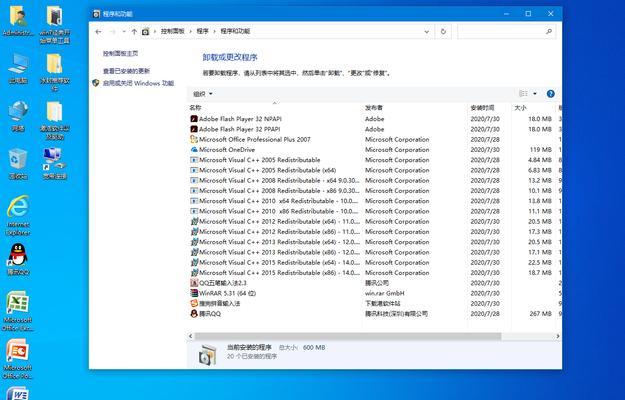The width and height of the screenshot is (625, 400).
Task: Open the address bar history dropdown
Action: click(x=426, y=31)
